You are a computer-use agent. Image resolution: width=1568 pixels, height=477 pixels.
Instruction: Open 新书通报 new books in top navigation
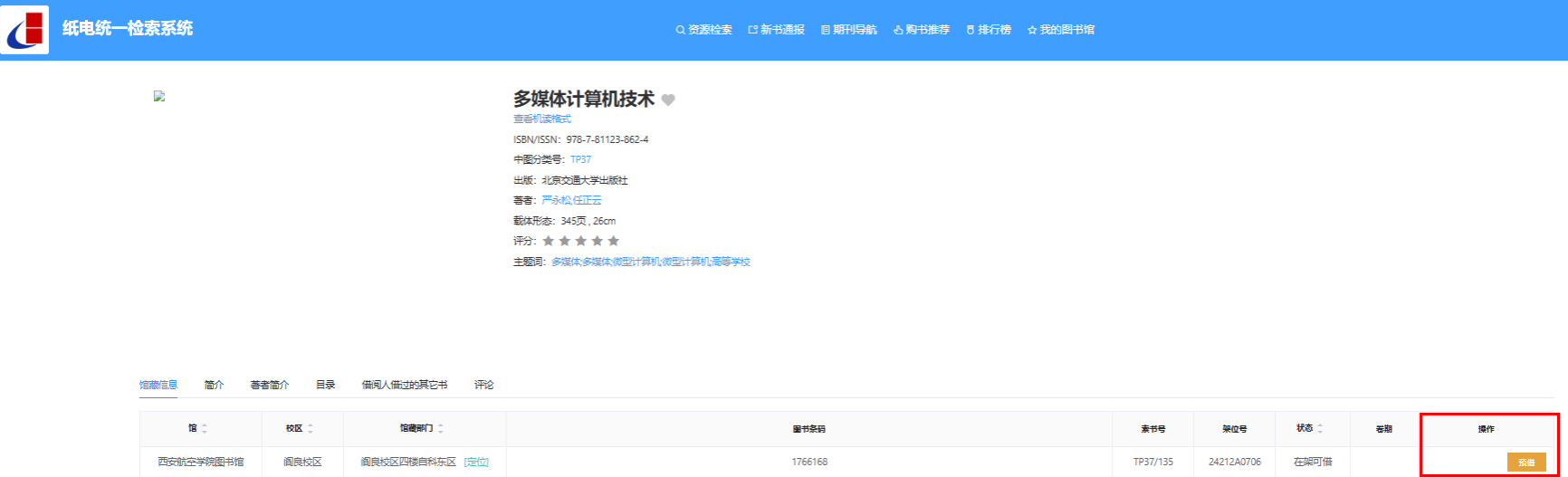[x=776, y=30]
